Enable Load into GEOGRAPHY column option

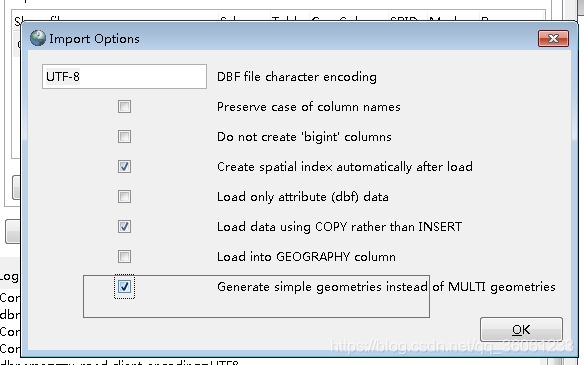124,256
